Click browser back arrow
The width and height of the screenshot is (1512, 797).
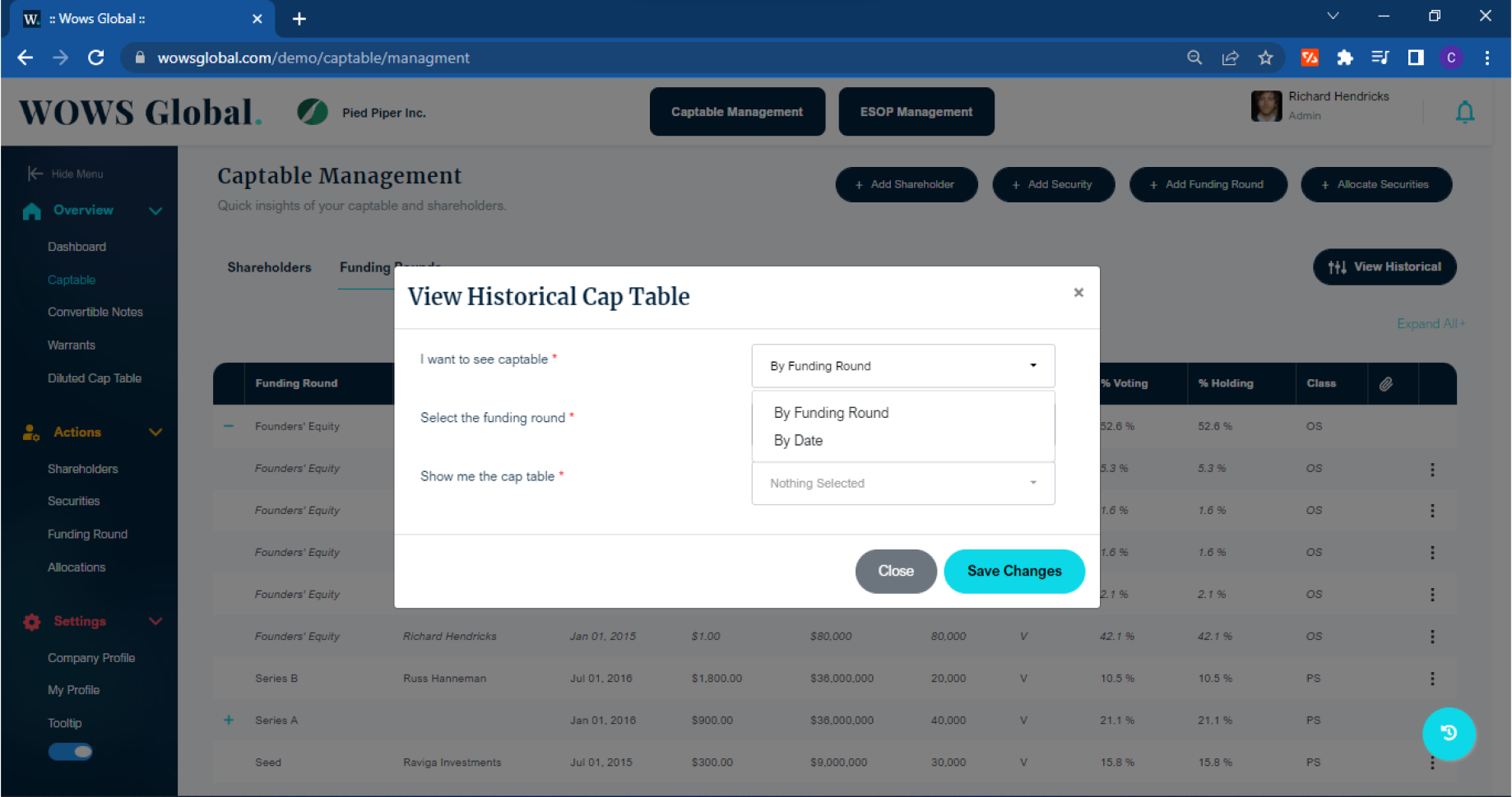coord(26,58)
